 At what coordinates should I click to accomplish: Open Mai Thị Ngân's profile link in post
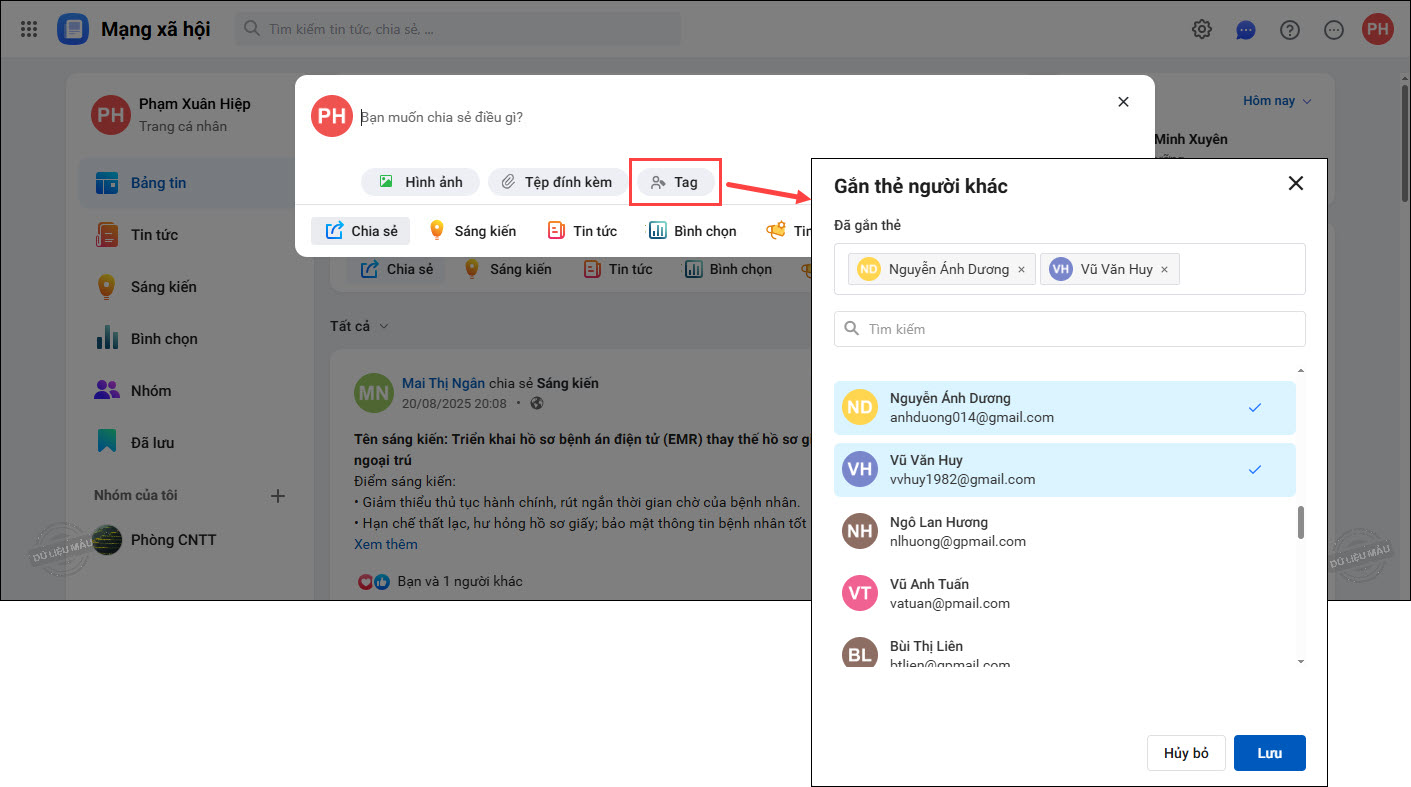[443, 383]
